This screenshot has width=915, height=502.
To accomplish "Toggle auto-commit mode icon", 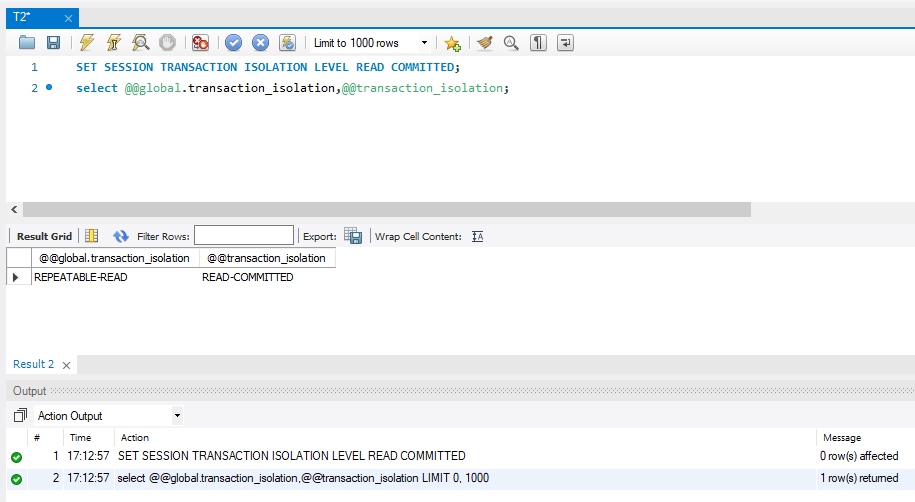I will tap(288, 43).
